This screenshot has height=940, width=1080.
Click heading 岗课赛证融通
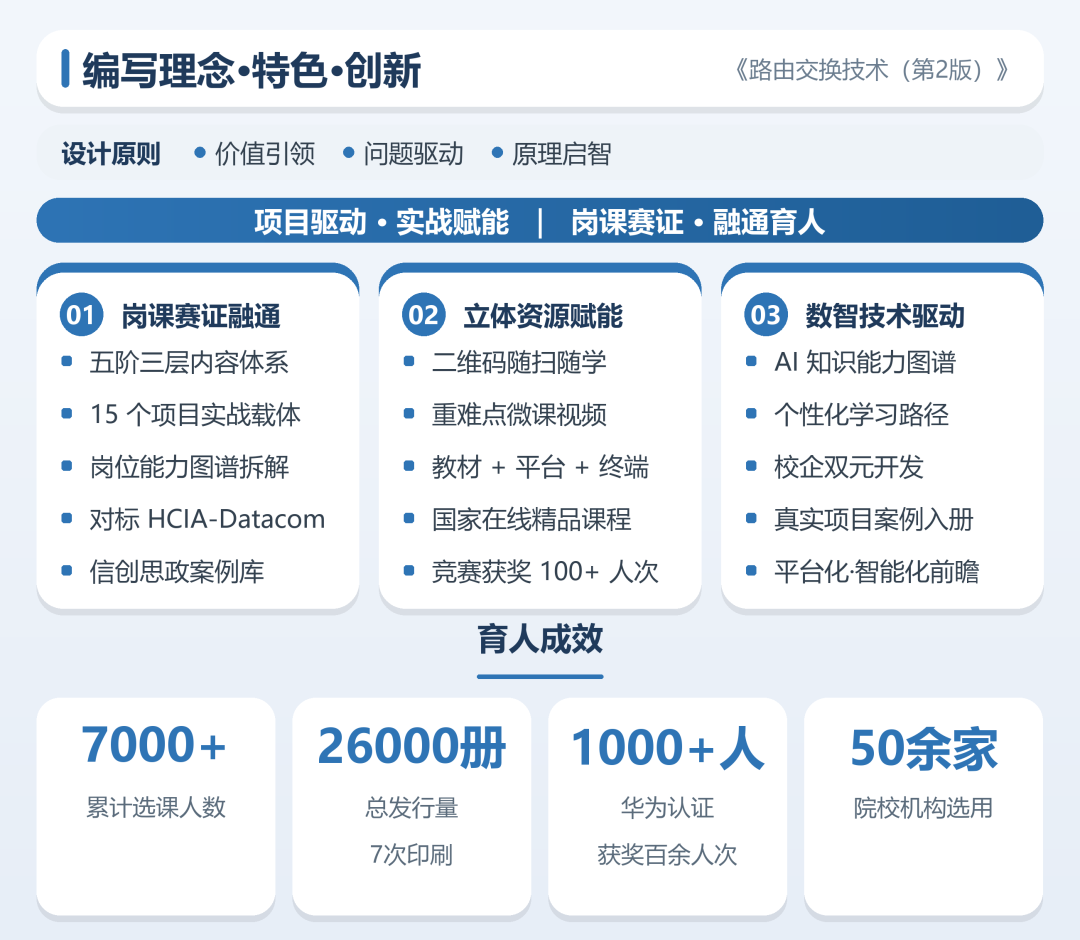[x=201, y=316]
